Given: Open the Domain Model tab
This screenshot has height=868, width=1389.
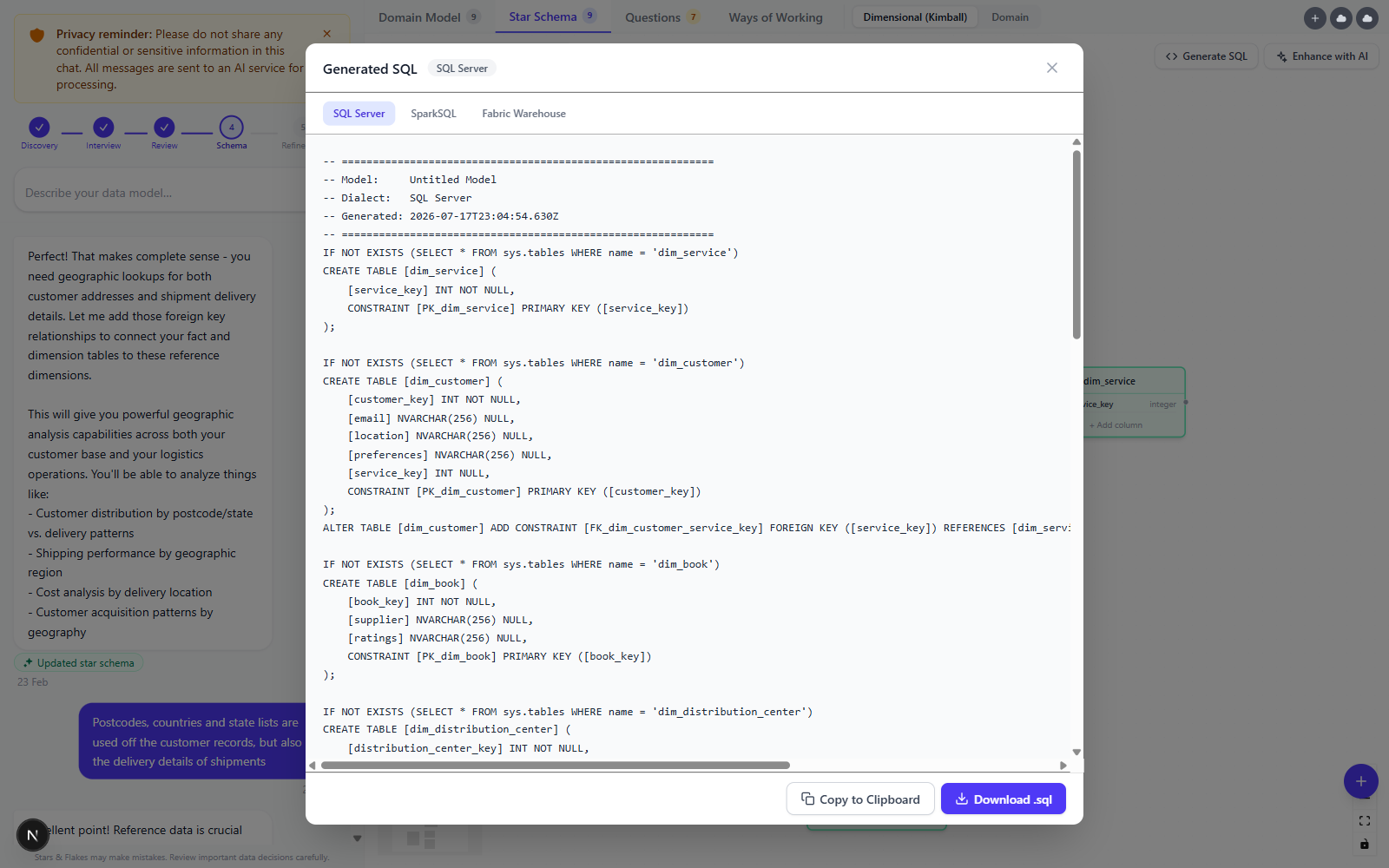Looking at the screenshot, I should tap(429, 17).
